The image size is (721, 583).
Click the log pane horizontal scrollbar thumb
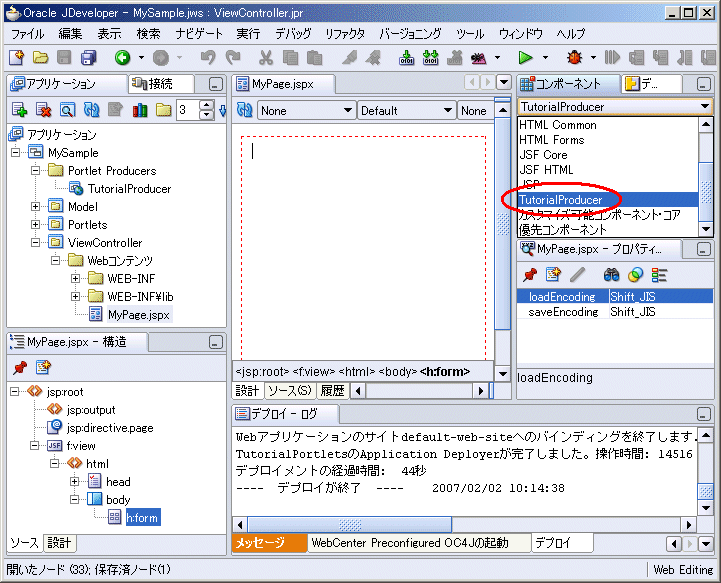pyautogui.click(x=350, y=525)
